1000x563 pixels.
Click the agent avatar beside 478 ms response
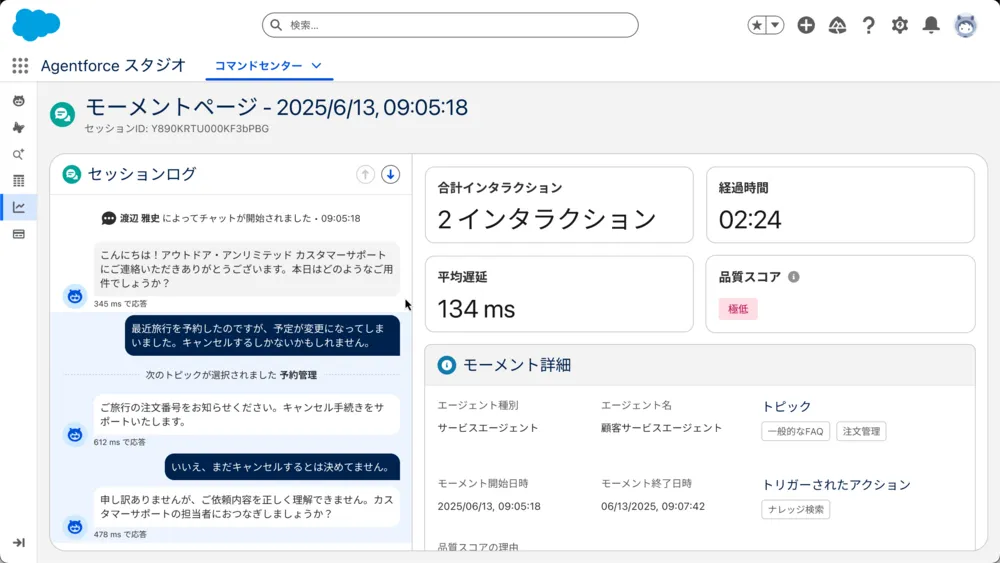pos(75,527)
